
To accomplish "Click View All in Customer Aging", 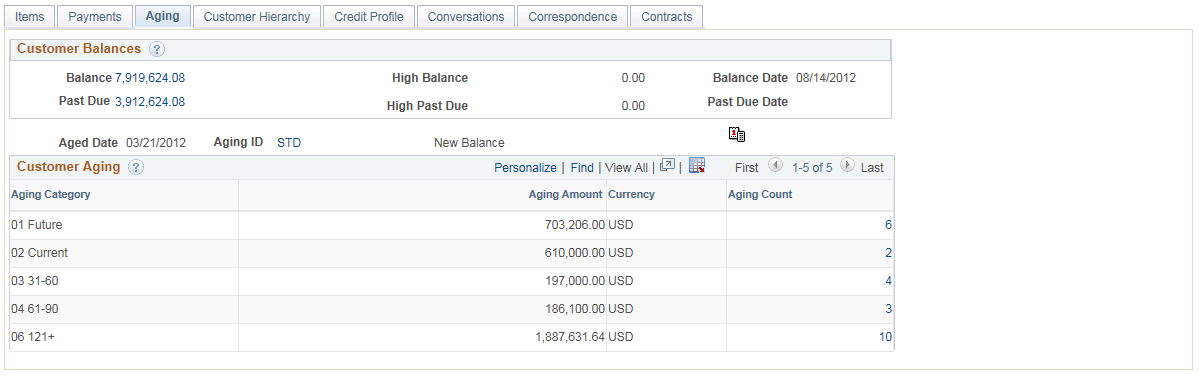I will tap(626, 167).
